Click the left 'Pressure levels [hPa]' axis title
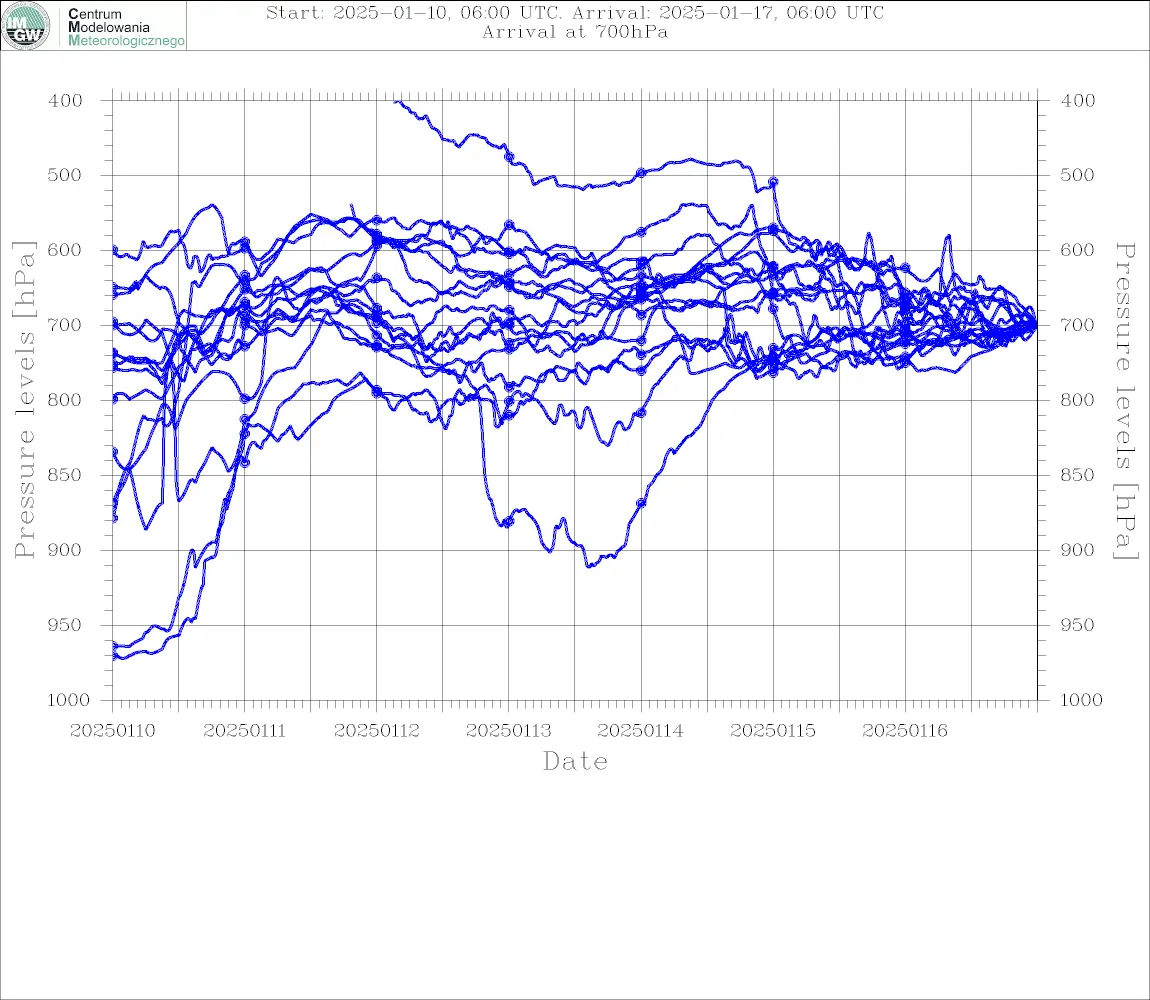 click(24, 399)
